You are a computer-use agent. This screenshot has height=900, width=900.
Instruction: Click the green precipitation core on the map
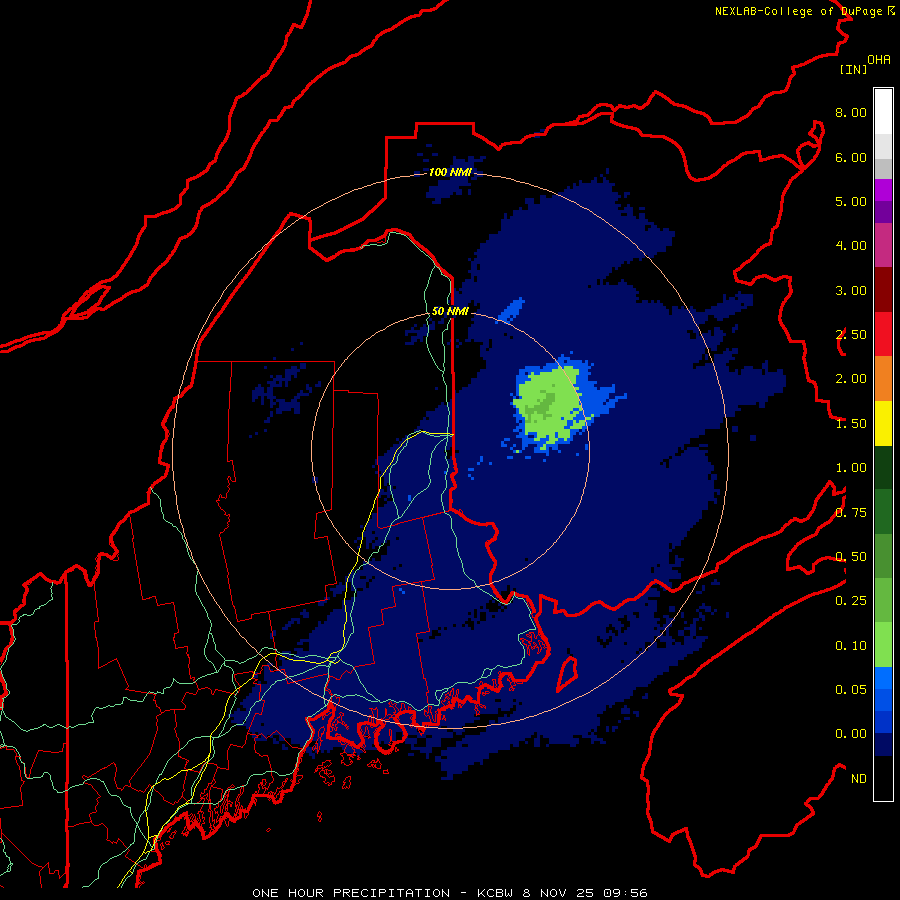[x=549, y=407]
